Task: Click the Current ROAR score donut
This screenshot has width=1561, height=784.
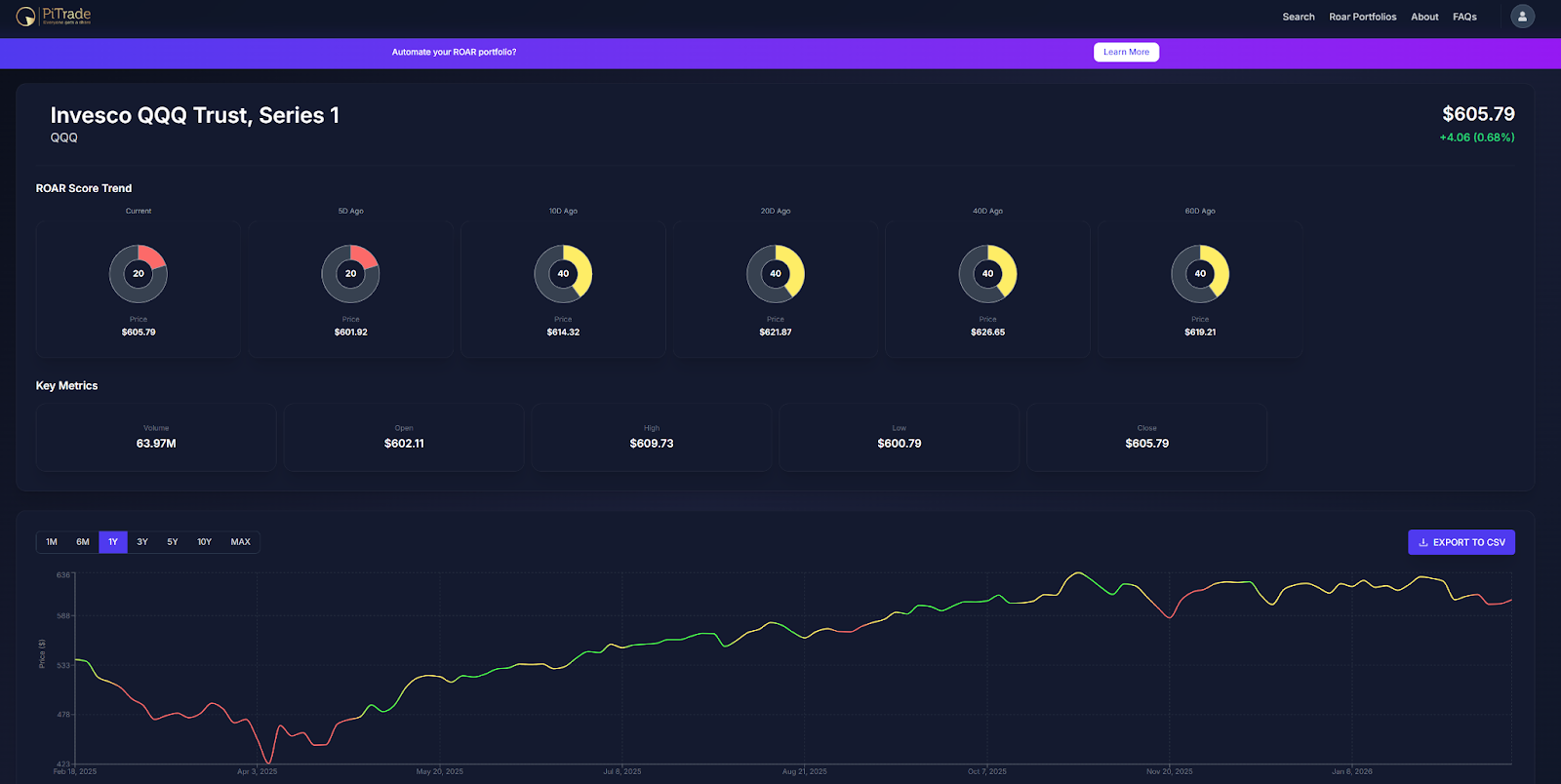Action: (139, 274)
